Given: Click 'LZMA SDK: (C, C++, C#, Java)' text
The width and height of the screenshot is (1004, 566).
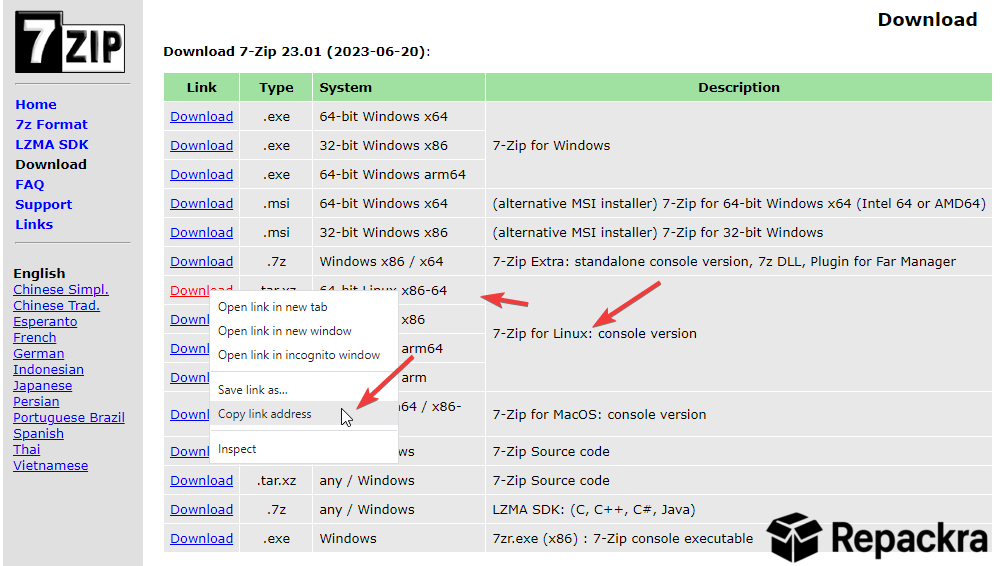Looking at the screenshot, I should (x=594, y=510).
